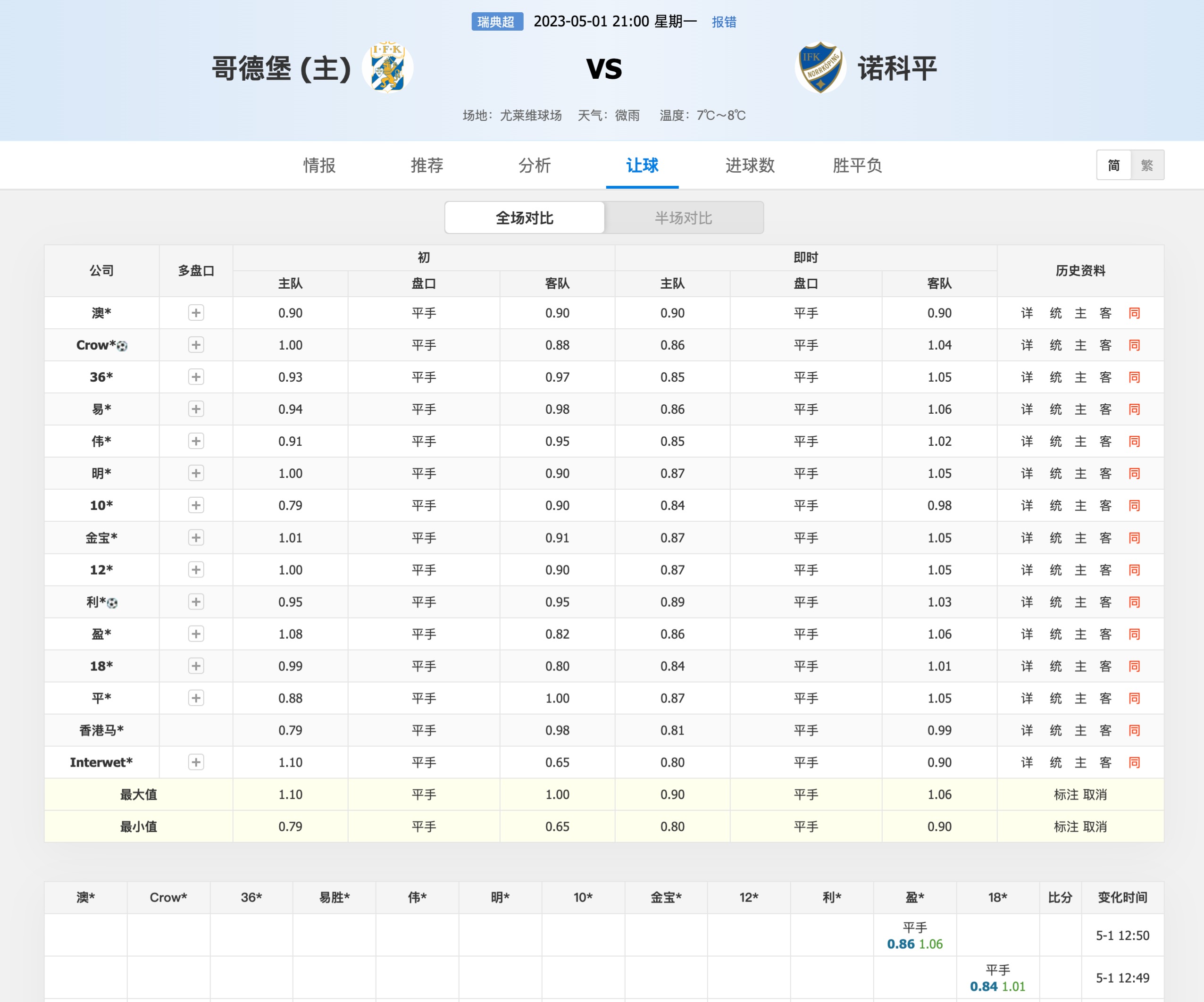This screenshot has height=1002, width=1204.
Task: Click 标注 in the 最小值 row
Action: tap(1066, 827)
